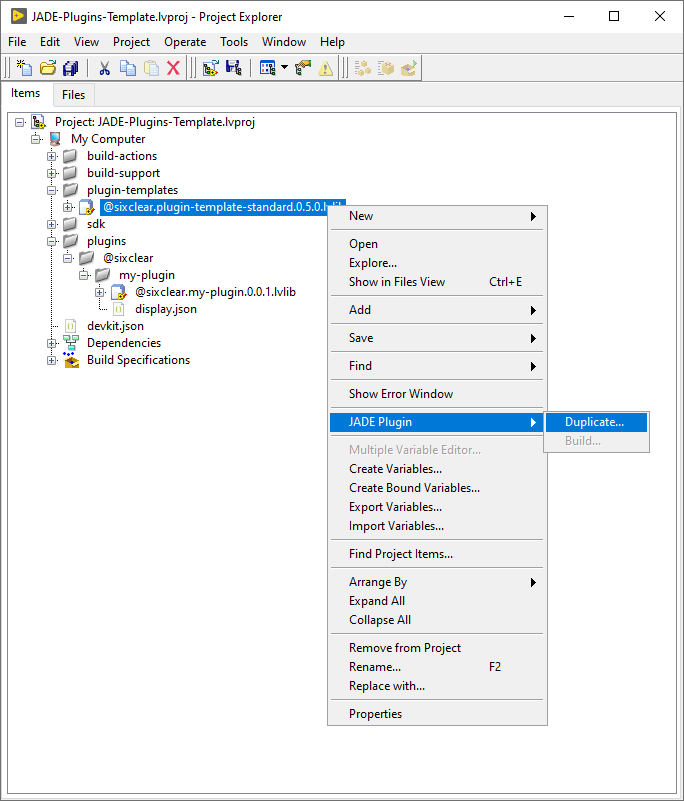The height and width of the screenshot is (801, 684).
Task: Expand the Dependencies node
Action: click(52, 343)
